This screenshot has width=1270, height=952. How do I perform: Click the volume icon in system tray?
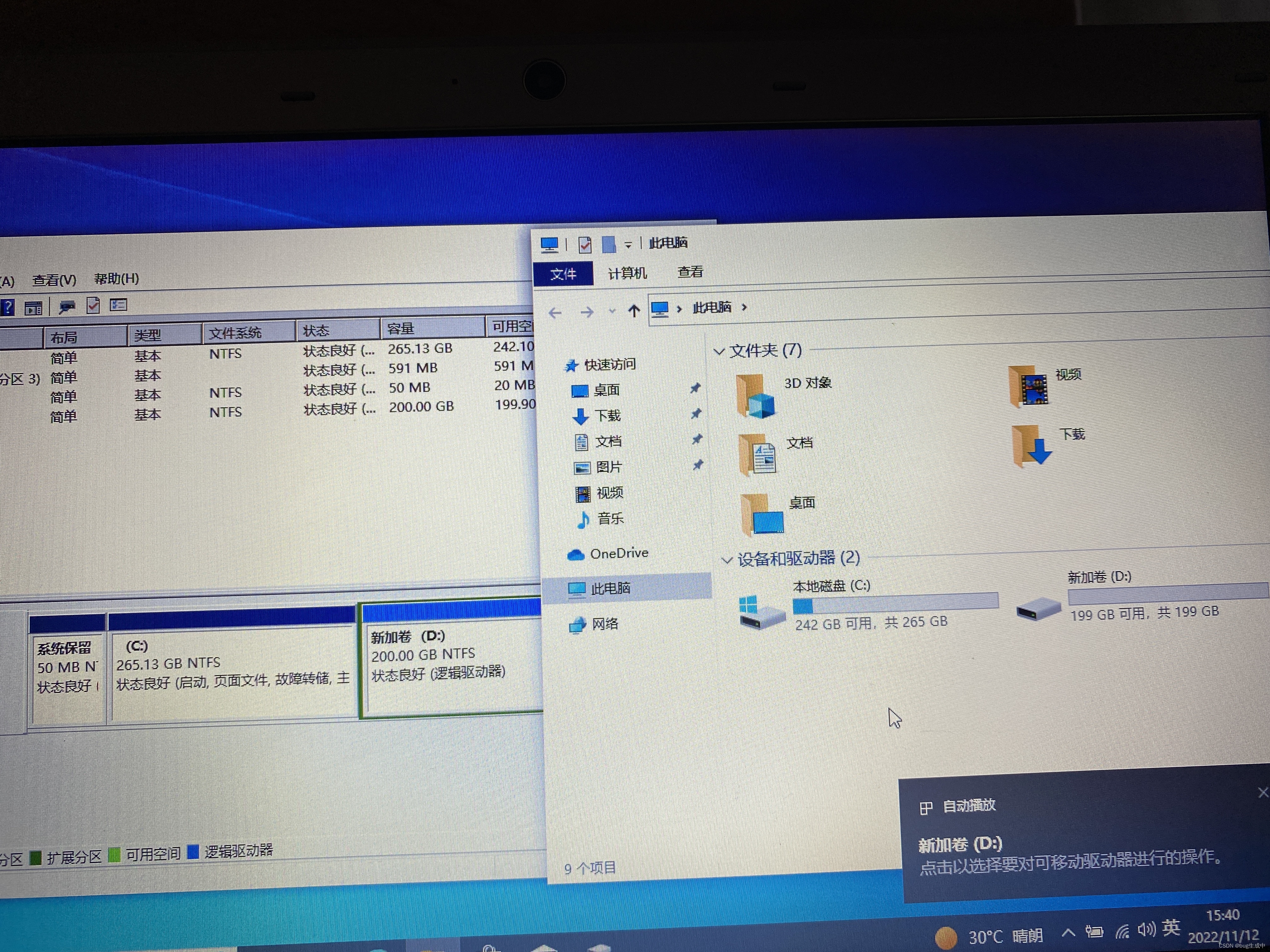tap(1146, 929)
